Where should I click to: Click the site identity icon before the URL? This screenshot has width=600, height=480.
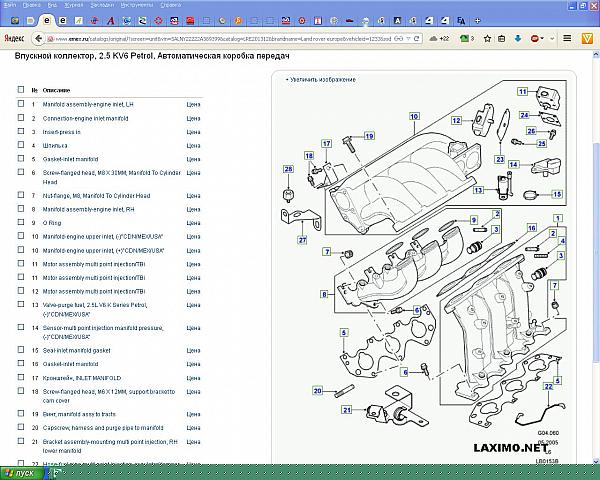50,39
